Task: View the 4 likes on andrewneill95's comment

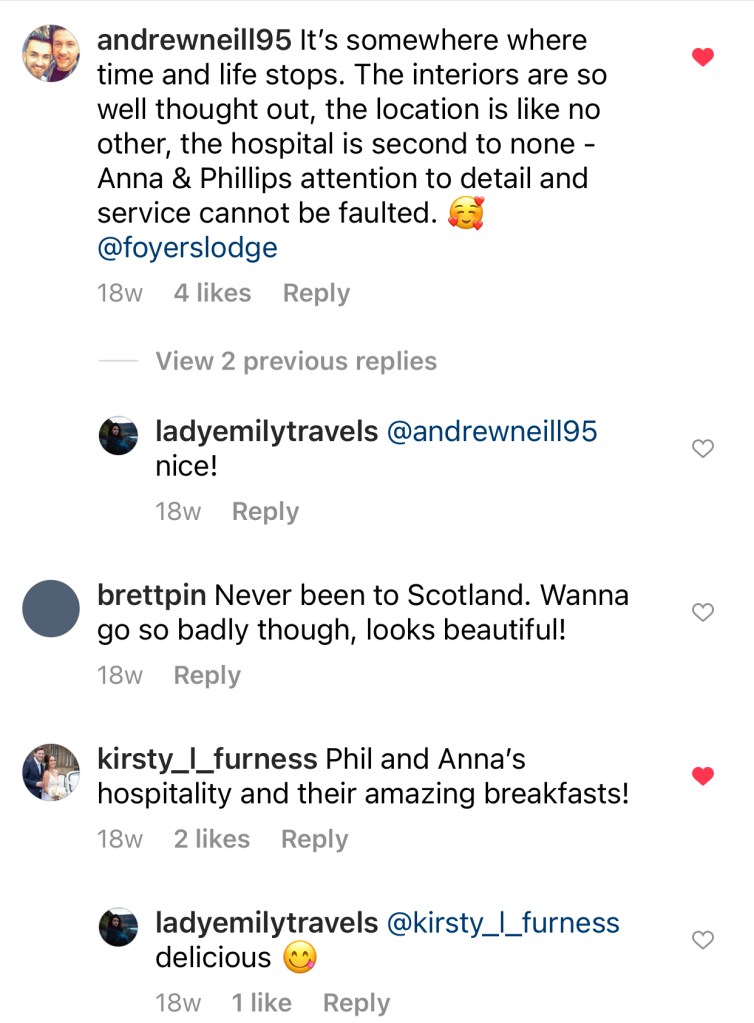Action: coord(212,293)
